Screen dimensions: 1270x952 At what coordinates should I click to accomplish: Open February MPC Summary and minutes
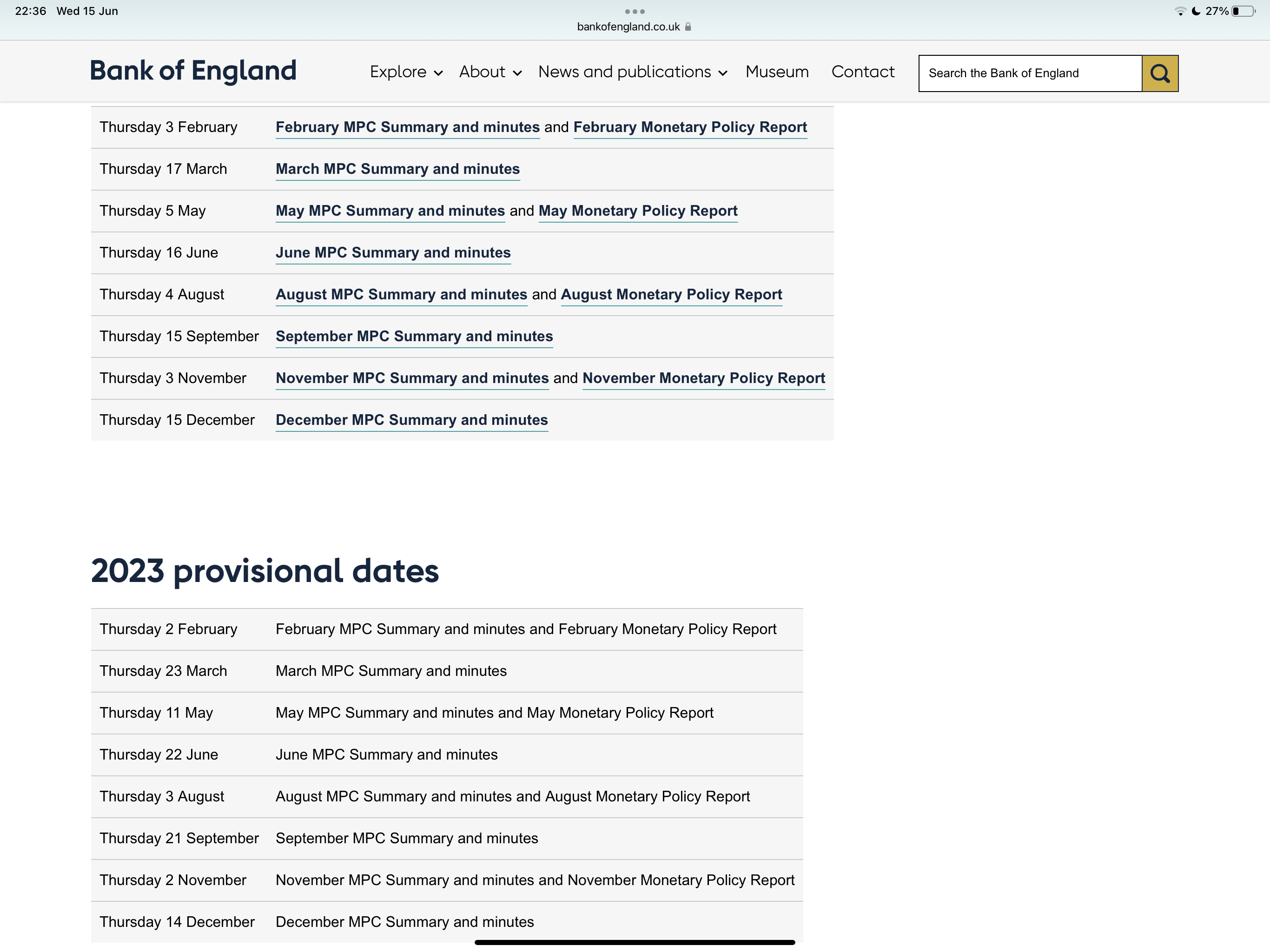(x=408, y=127)
